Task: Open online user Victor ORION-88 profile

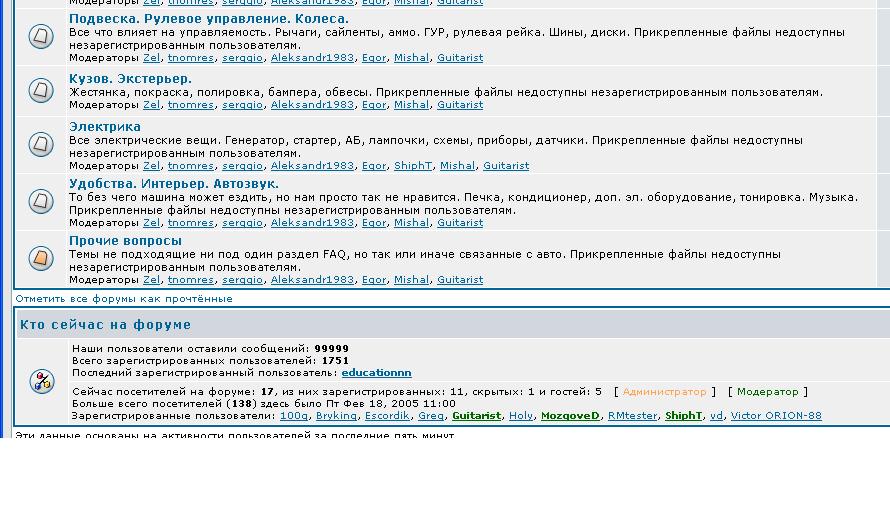Action: [775, 416]
